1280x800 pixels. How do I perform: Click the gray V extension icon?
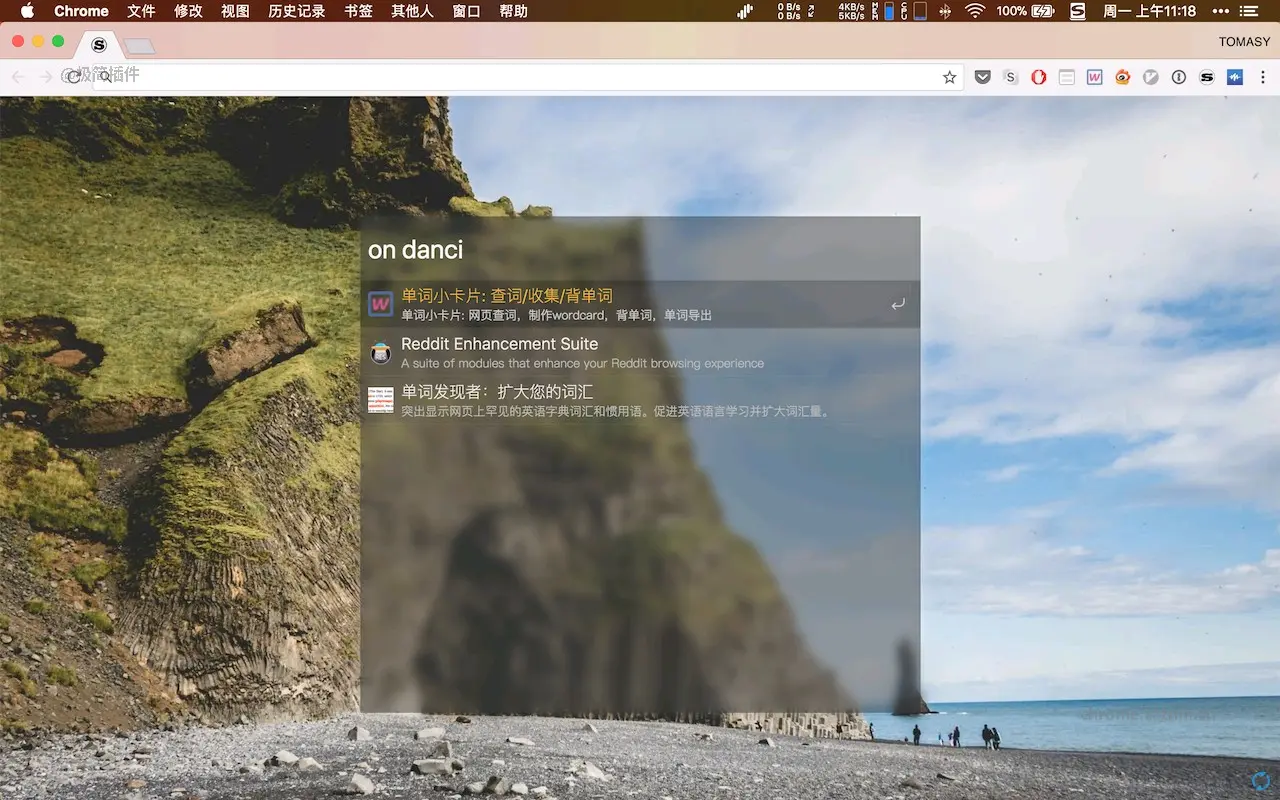[1150, 77]
